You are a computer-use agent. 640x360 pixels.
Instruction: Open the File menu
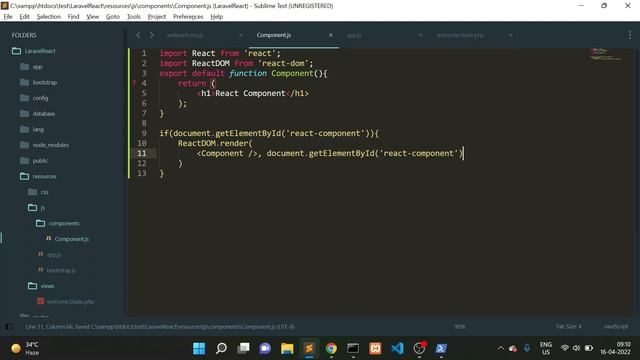tap(8, 17)
